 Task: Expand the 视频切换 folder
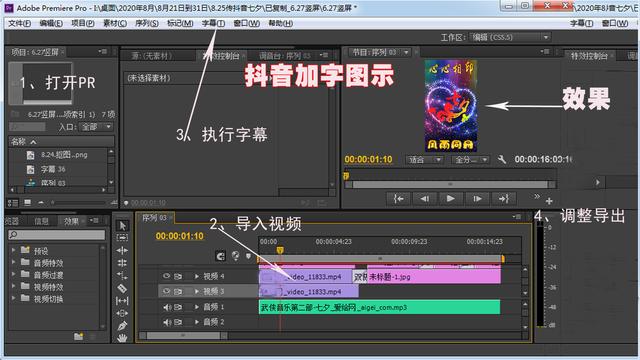(13, 298)
